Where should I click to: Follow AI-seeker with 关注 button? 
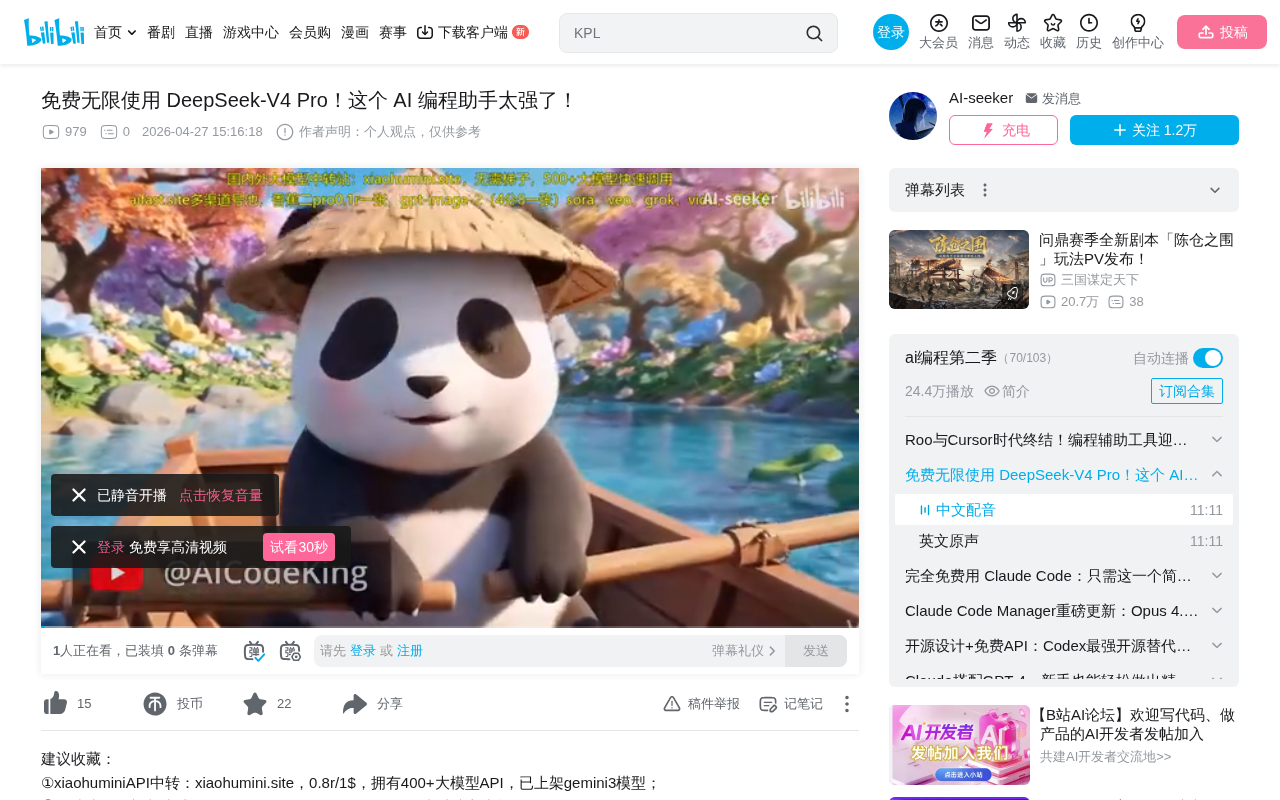pyautogui.click(x=1154, y=130)
